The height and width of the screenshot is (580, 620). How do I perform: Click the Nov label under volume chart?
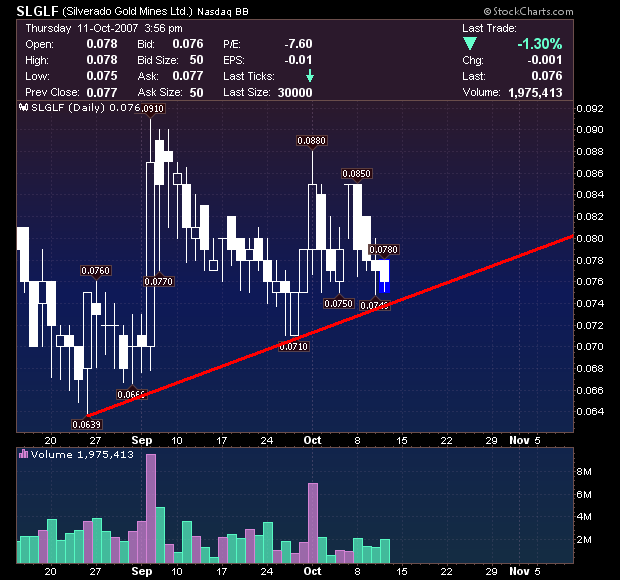pos(519,571)
